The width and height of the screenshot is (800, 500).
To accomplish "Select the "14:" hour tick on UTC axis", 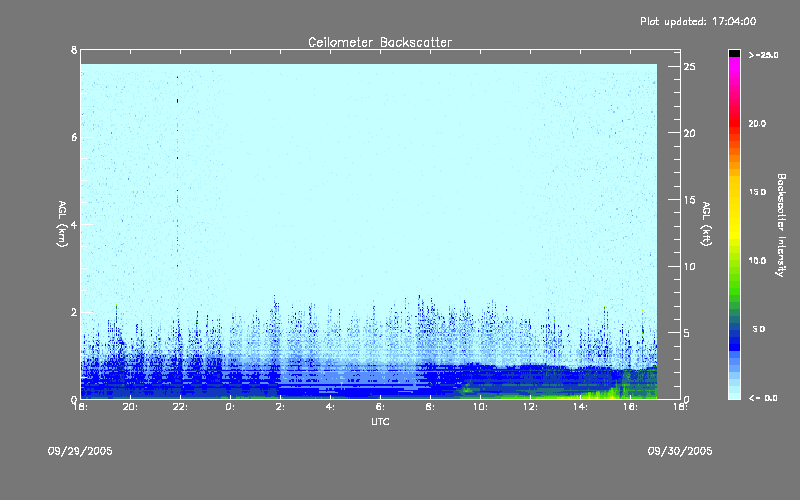I will coord(580,407).
